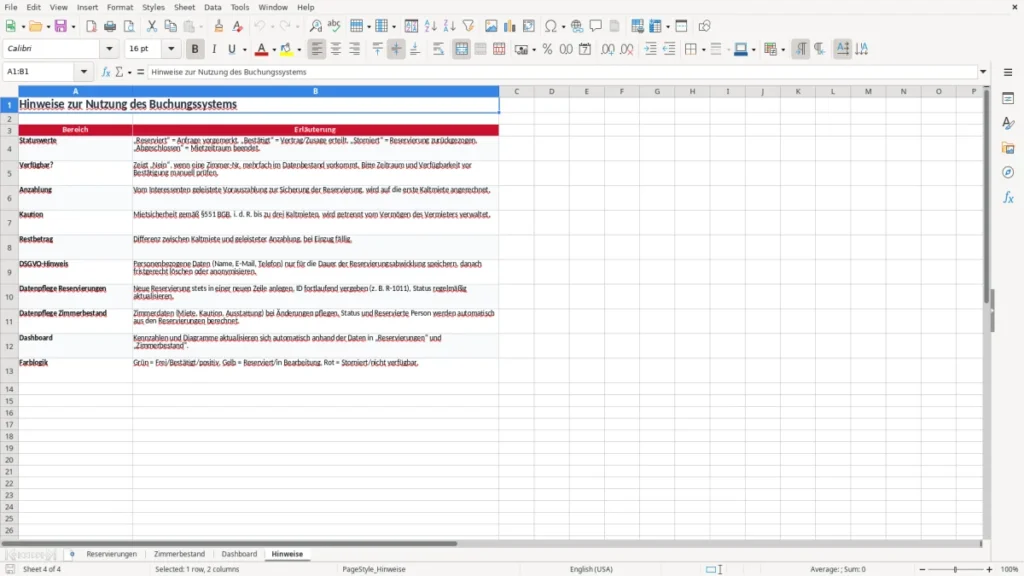Toggle Wrap Text
The width and height of the screenshot is (1024, 576).
[x=438, y=49]
